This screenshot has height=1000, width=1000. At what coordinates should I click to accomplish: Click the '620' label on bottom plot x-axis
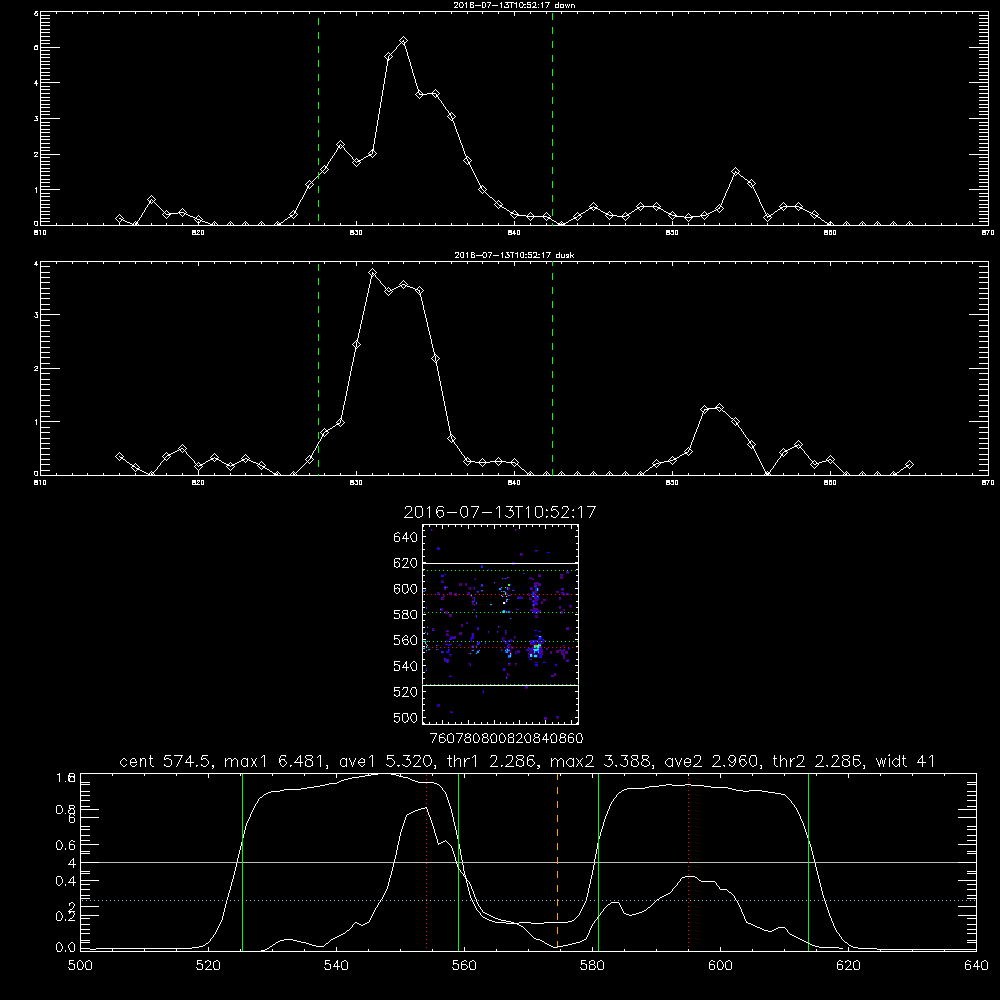pos(848,966)
